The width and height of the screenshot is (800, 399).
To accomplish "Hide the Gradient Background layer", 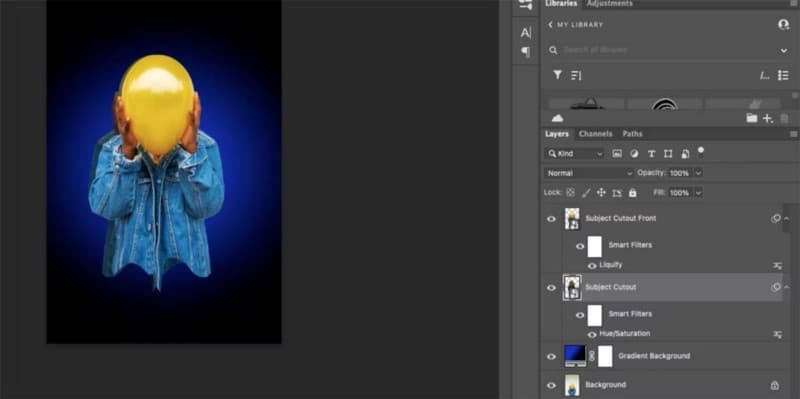I will 552,356.
